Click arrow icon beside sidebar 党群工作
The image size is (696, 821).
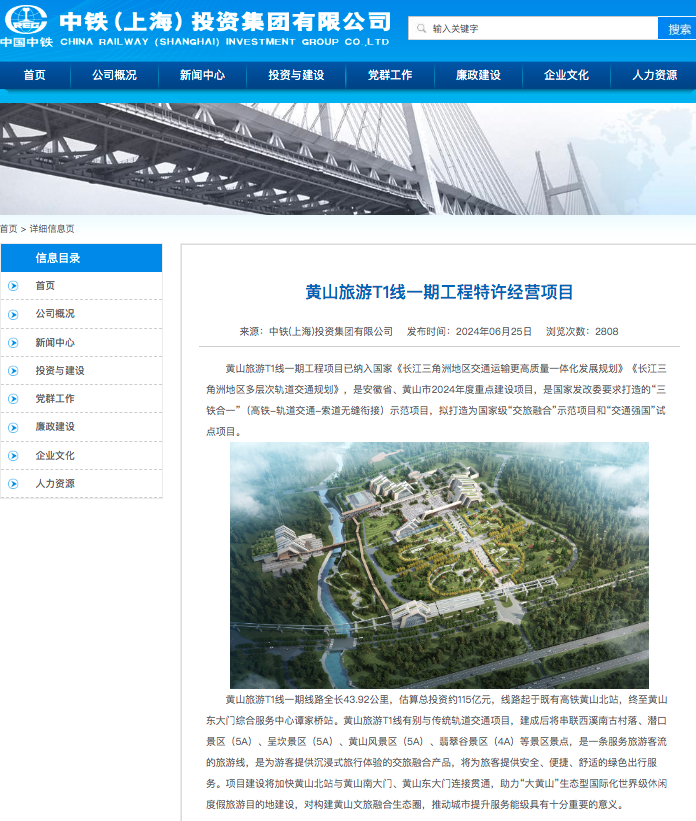pos(13,399)
